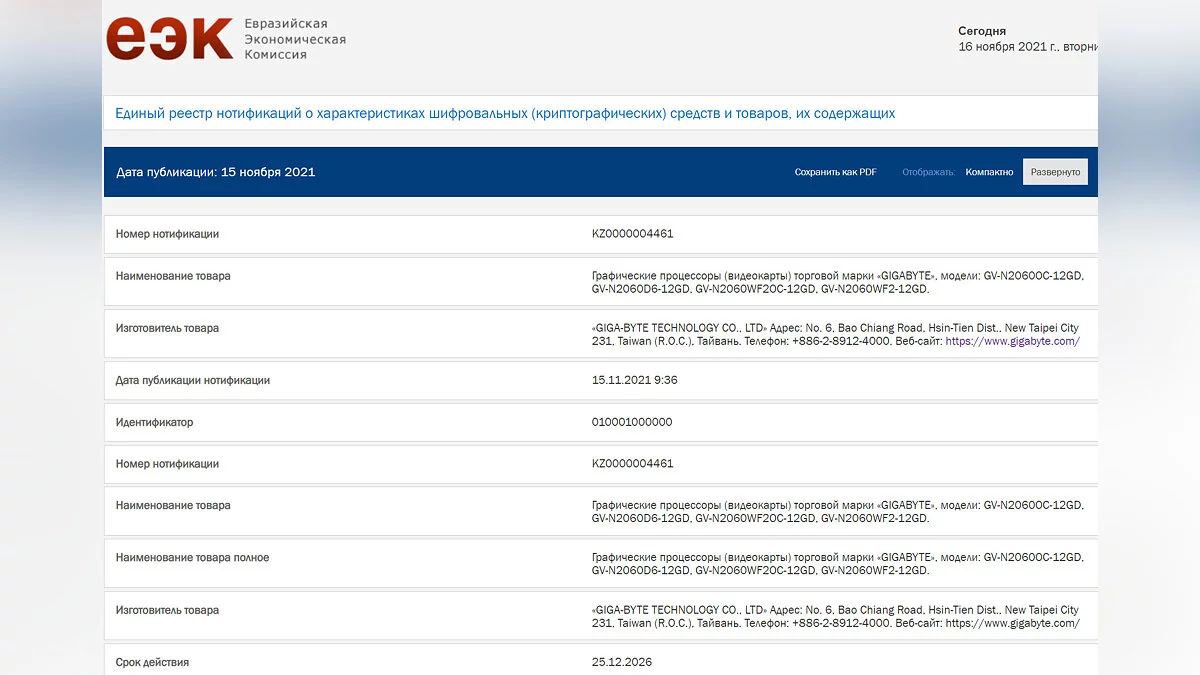Click the Дата публикации нотификации label
1200x675 pixels.
(192, 380)
